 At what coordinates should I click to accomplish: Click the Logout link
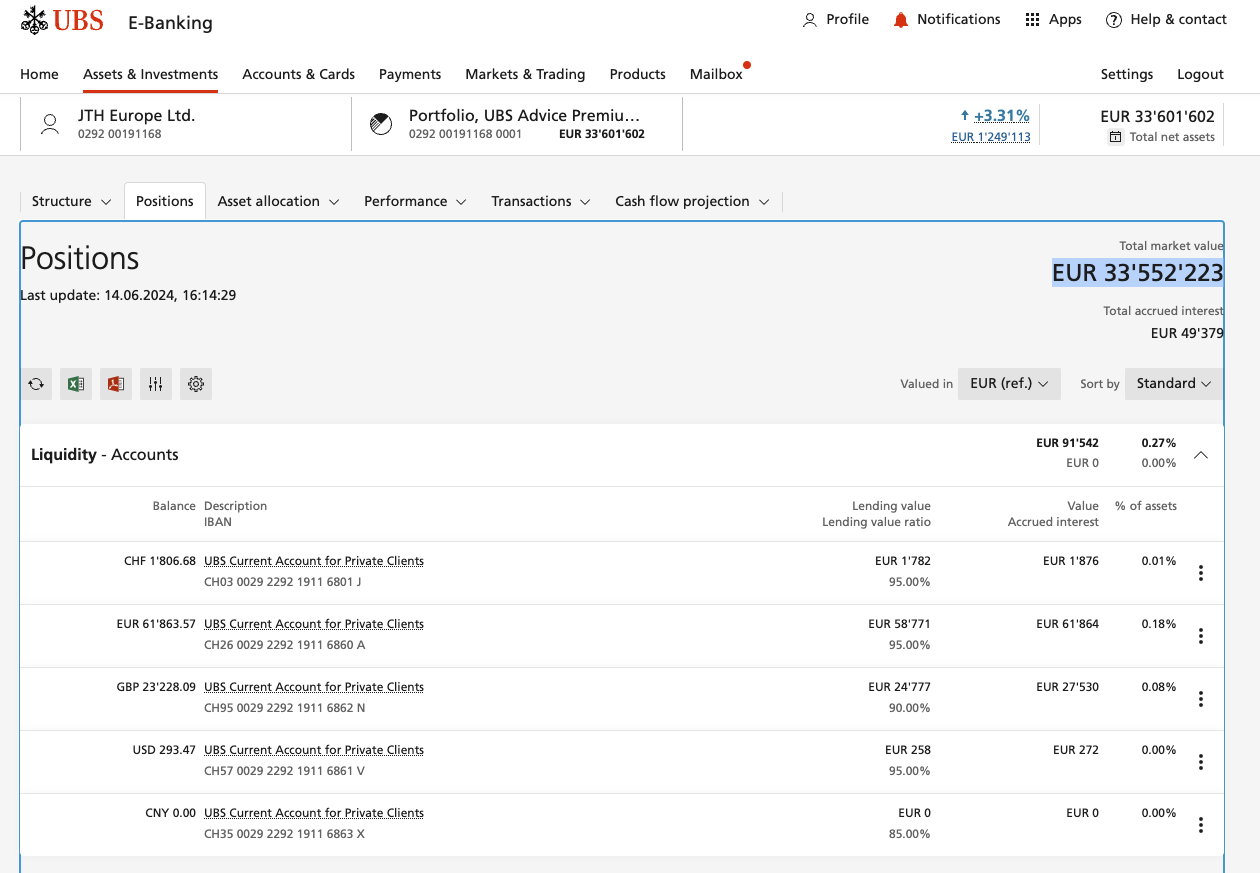[x=1200, y=74]
